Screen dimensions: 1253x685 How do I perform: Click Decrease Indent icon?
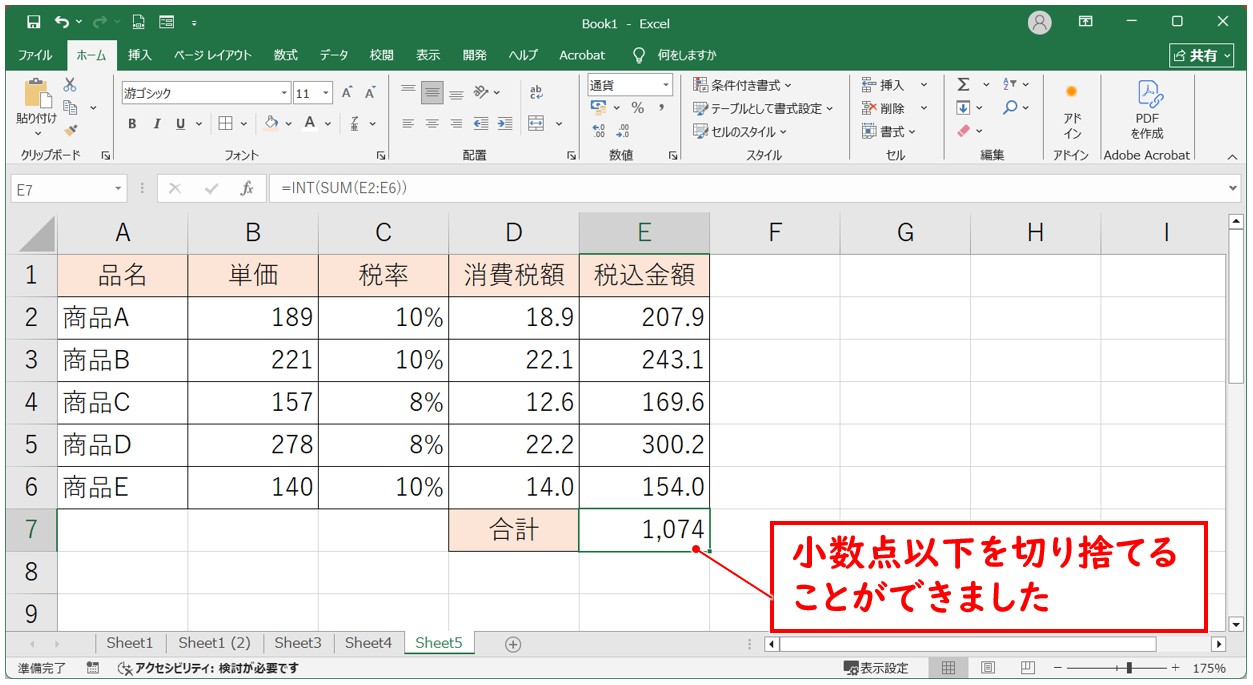tap(481, 124)
